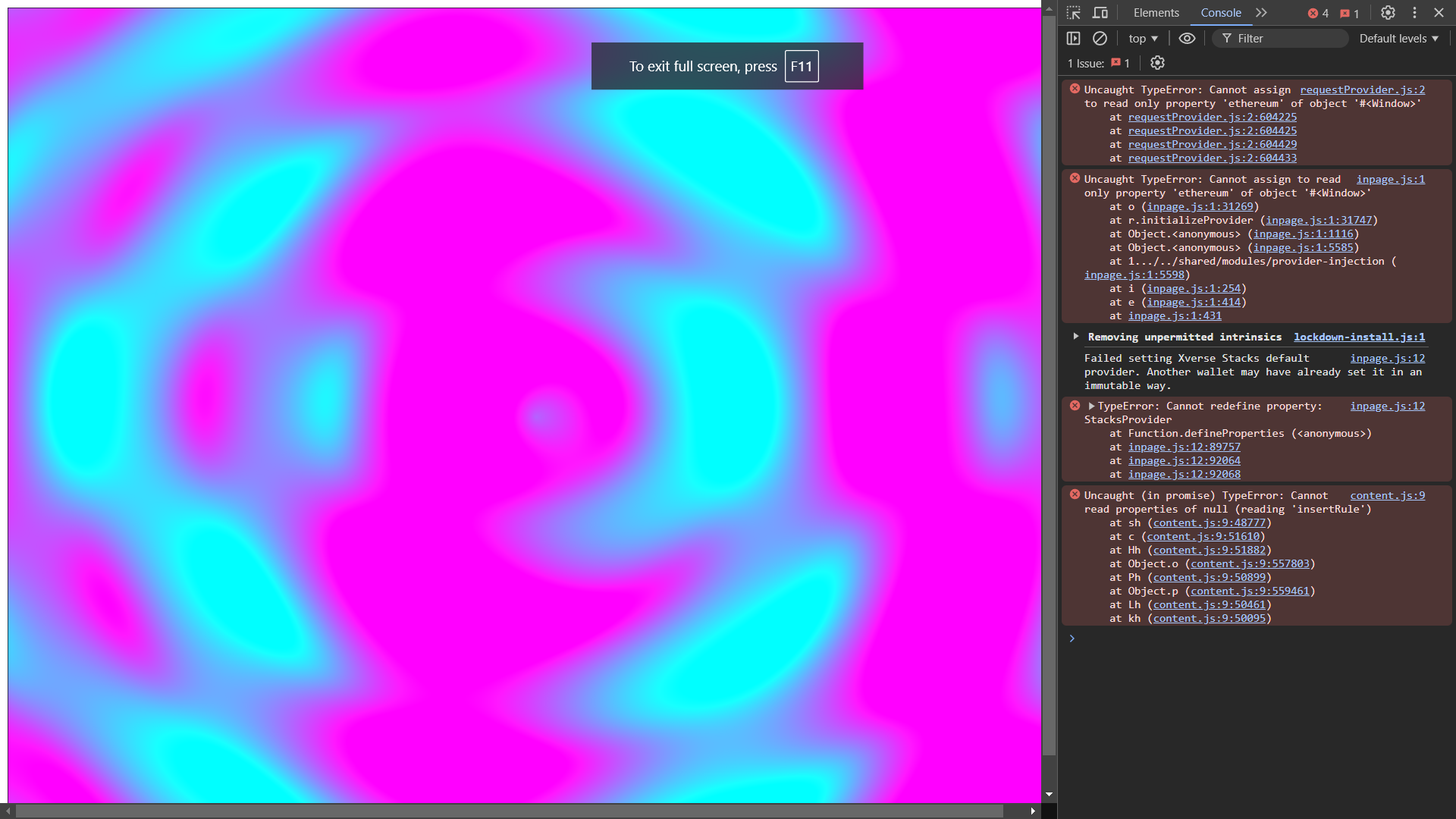Click the red badge showing 4 errors
The height and width of the screenshot is (819, 1456).
pyautogui.click(x=1317, y=13)
